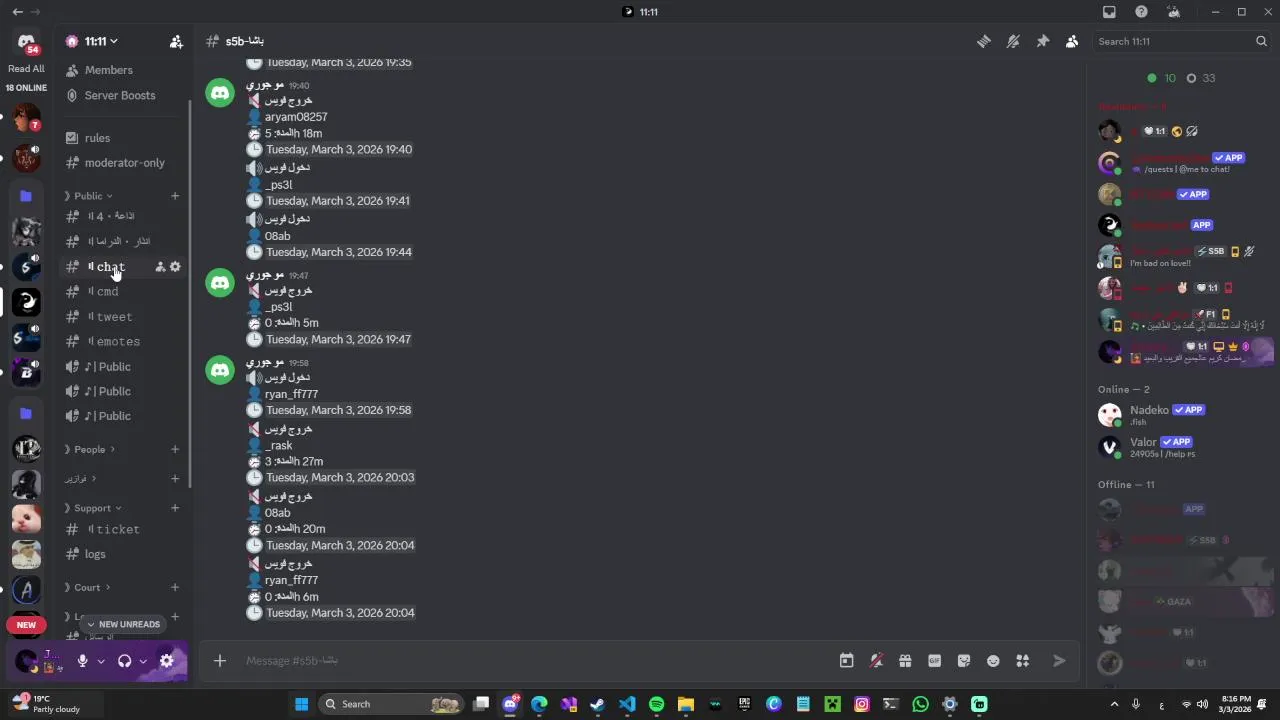
Task: Open the calendar event icon in message bar
Action: click(847, 660)
